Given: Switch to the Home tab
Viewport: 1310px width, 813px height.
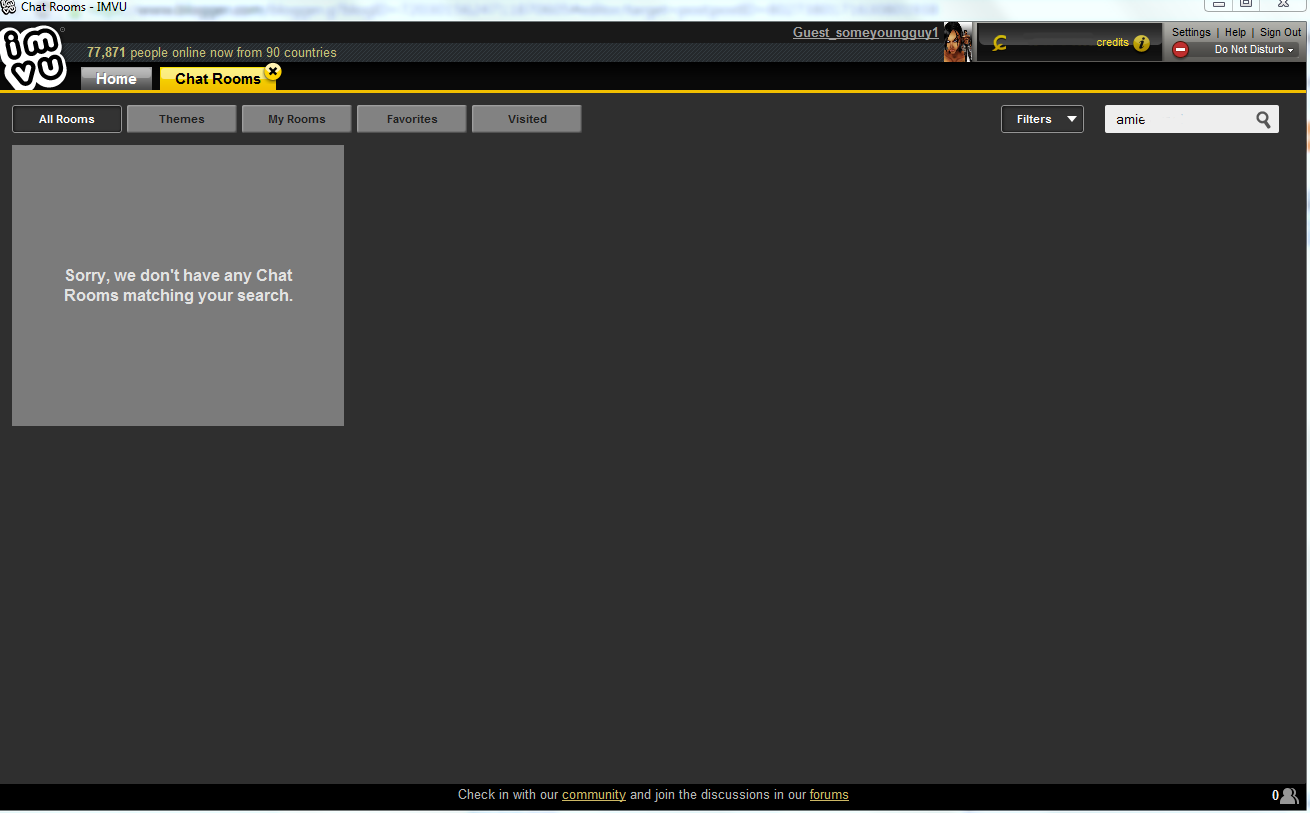Looking at the screenshot, I should (x=116, y=78).
